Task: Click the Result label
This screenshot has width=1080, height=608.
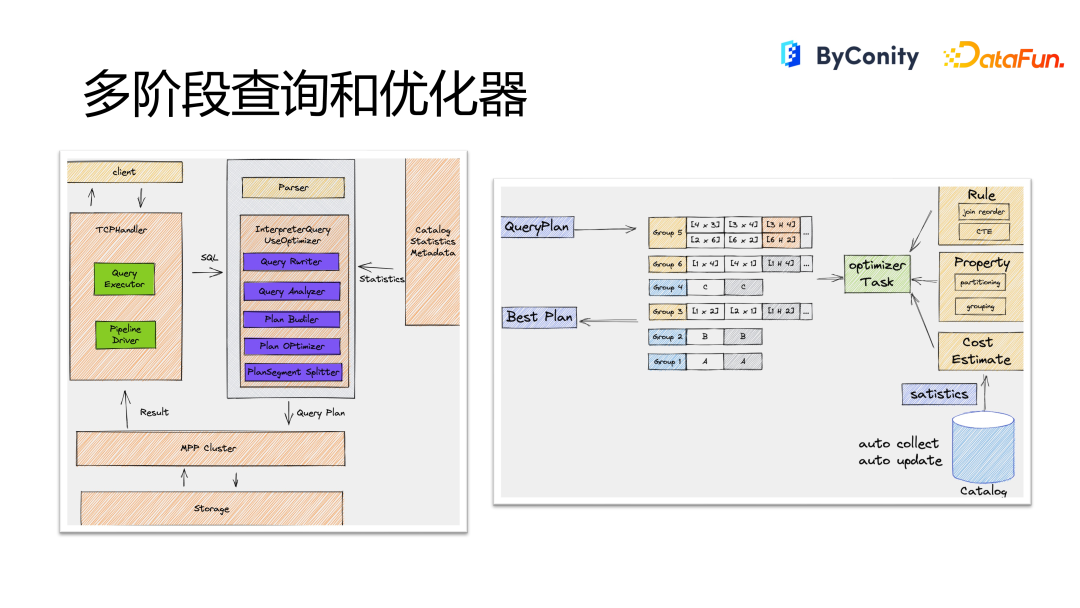Action: click(x=154, y=412)
